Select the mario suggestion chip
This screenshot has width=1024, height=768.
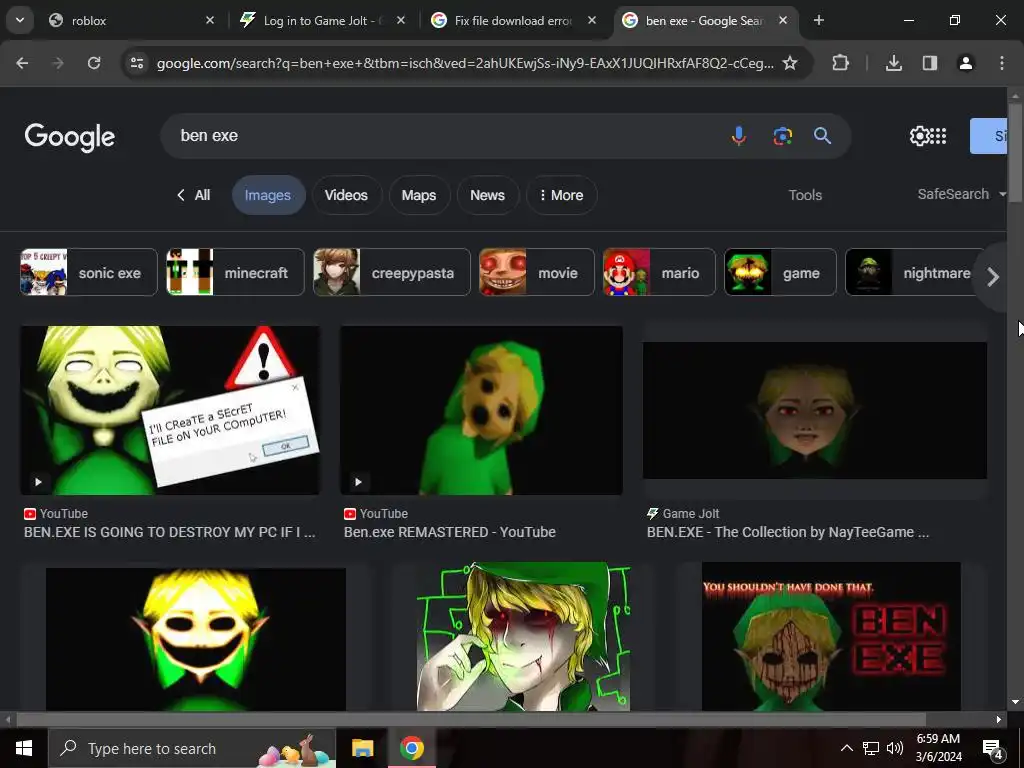point(659,272)
